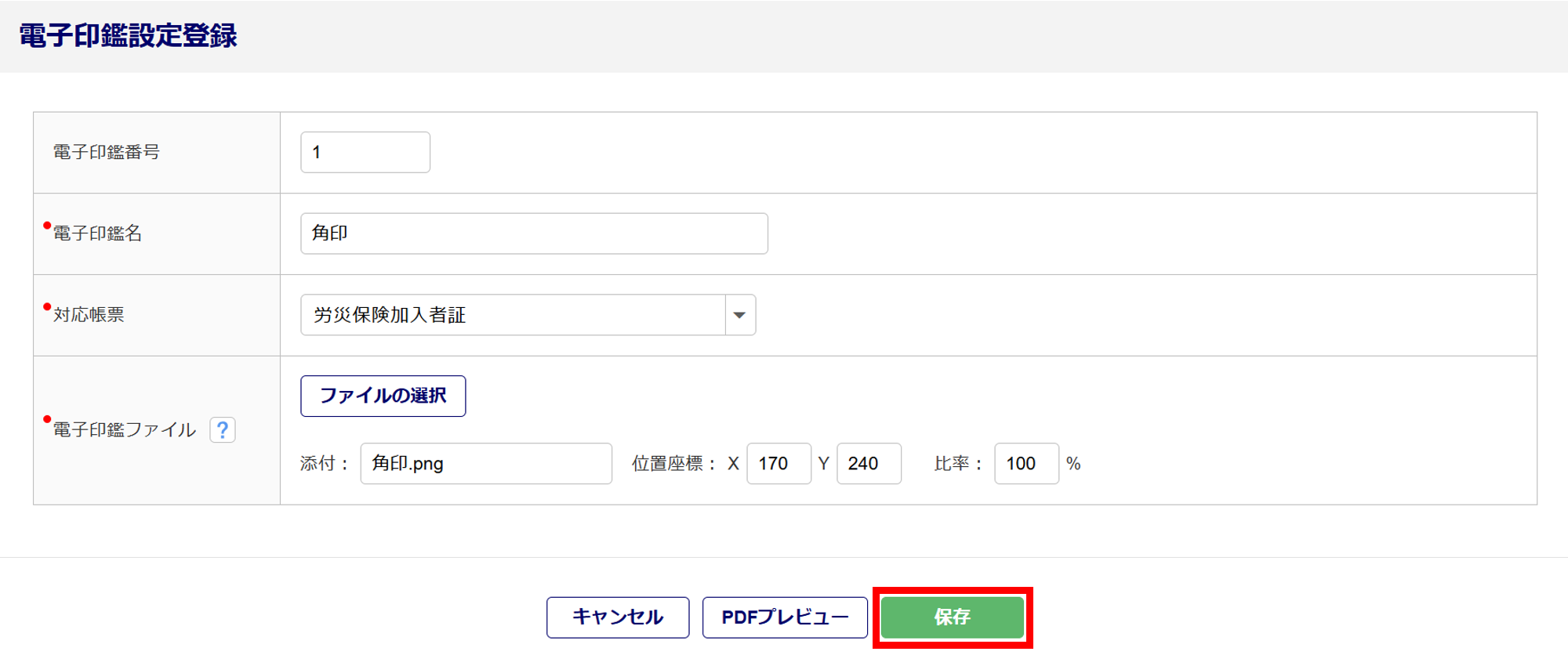Image resolution: width=1568 pixels, height=666 pixels.
Task: Click the 電子印鑑番号 row label
Action: (x=107, y=152)
